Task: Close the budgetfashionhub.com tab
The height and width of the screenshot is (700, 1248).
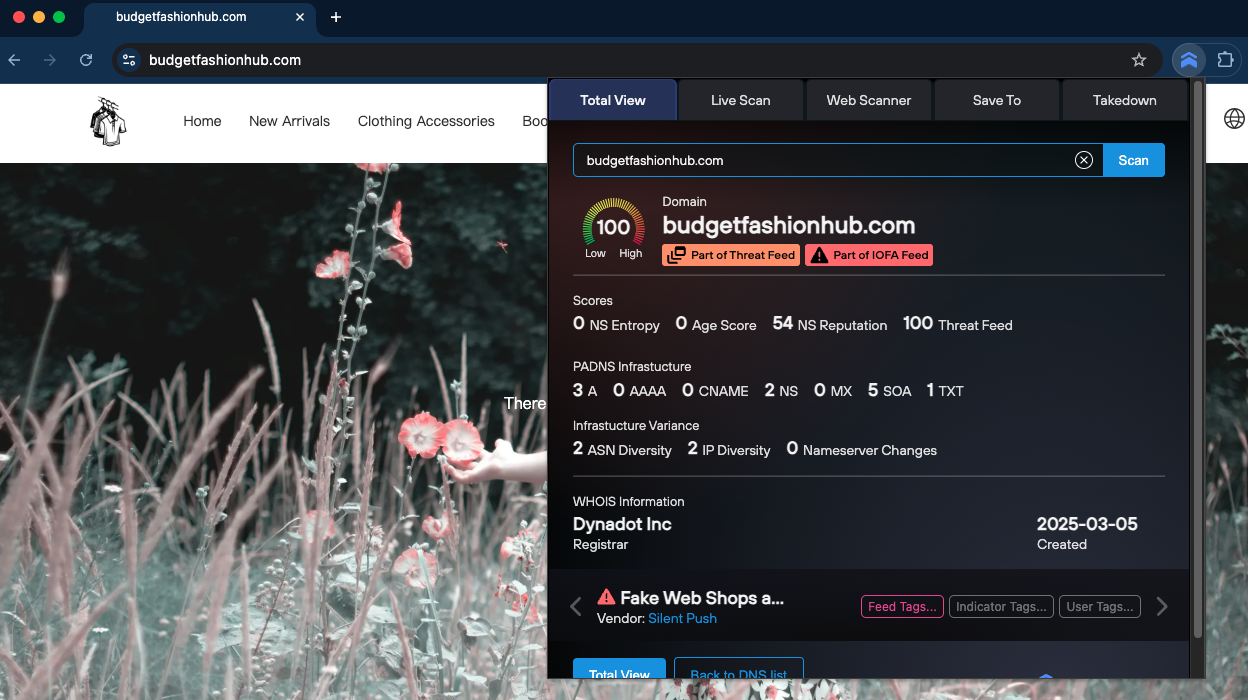Action: point(299,17)
